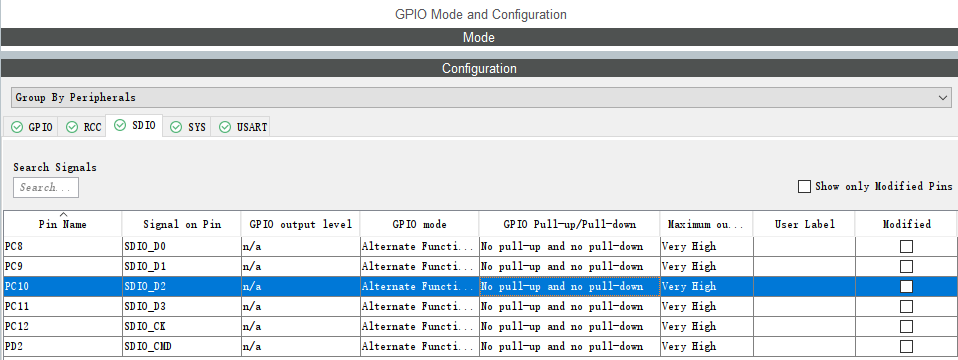Open pull-up/pull-down setting for PC10

pos(569,286)
